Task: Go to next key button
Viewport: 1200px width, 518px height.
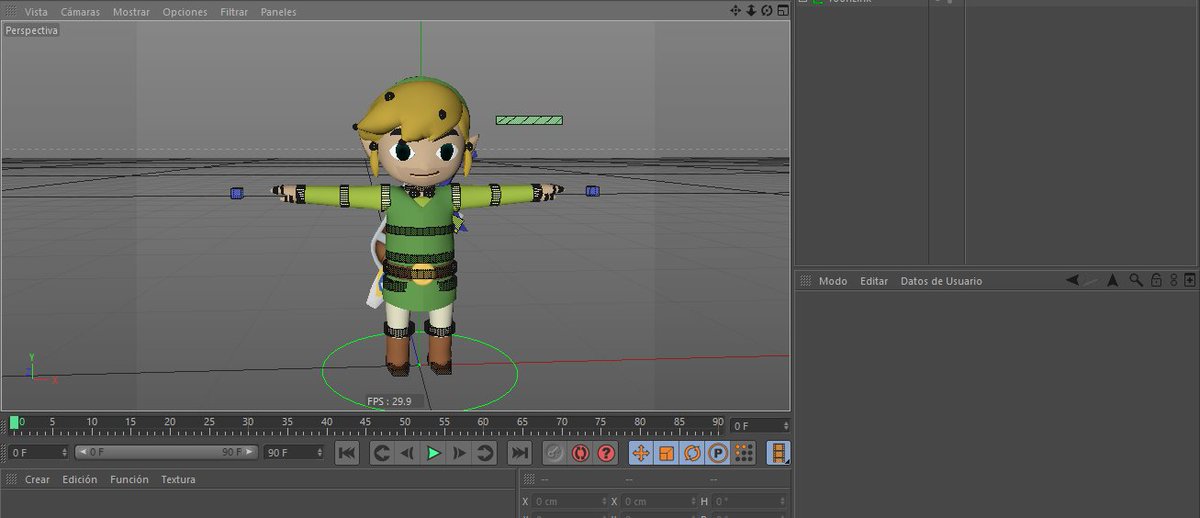Action: [x=485, y=453]
